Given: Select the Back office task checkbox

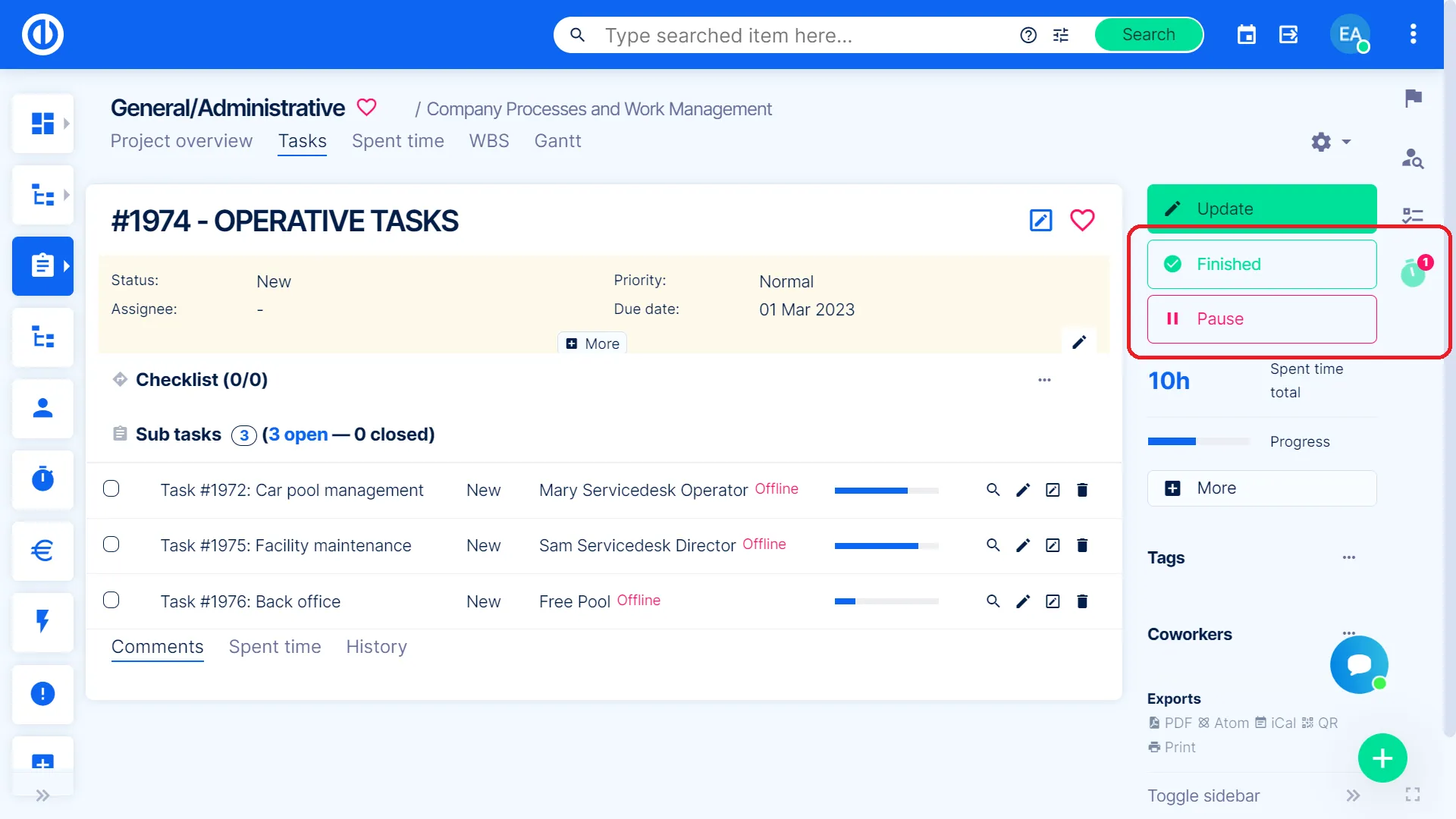Looking at the screenshot, I should pyautogui.click(x=111, y=601).
